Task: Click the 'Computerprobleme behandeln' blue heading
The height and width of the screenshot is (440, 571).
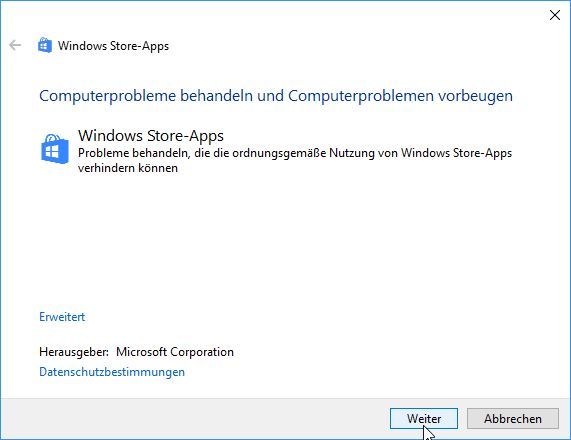Action: click(146, 96)
